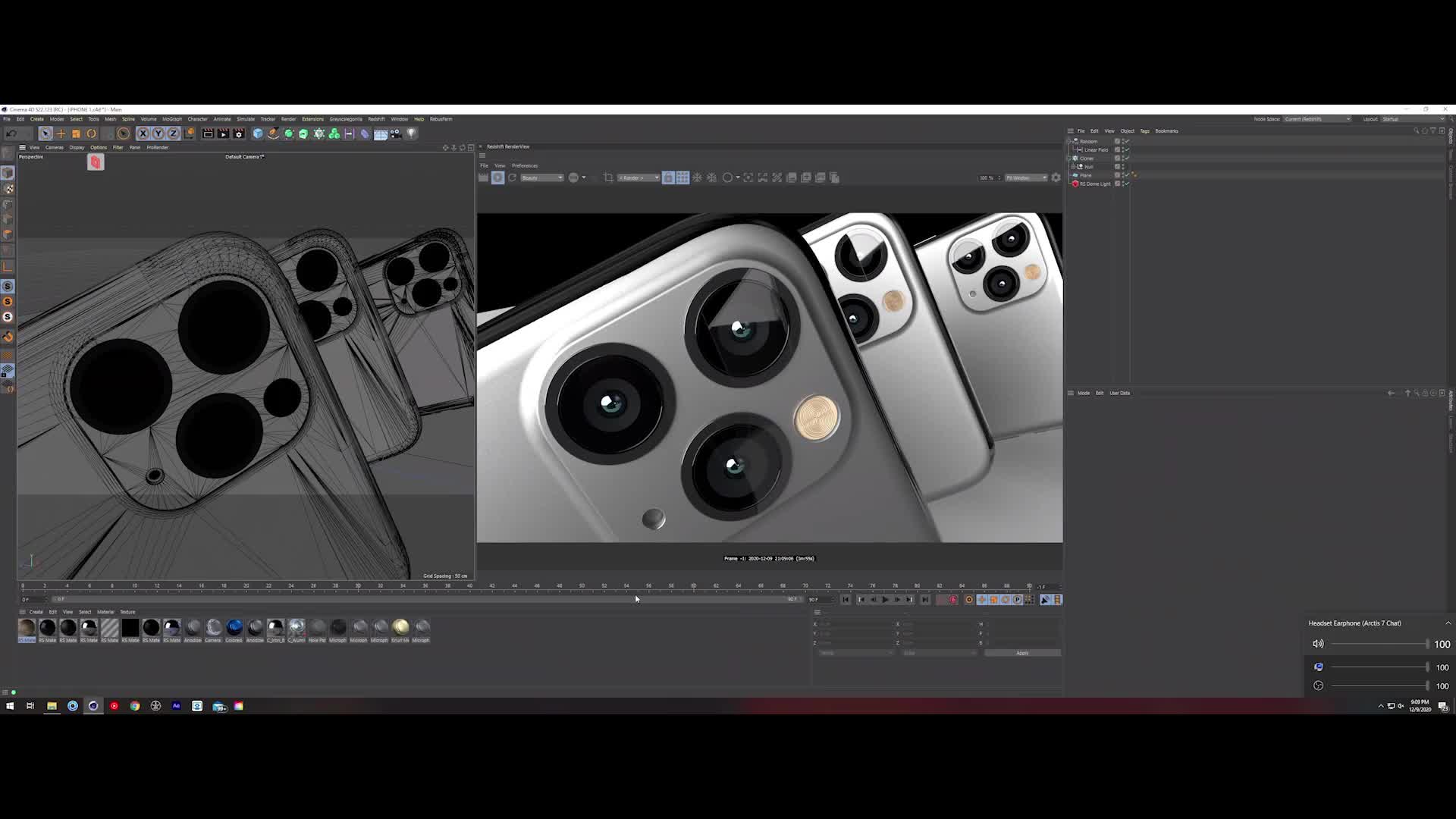Add a Light object

pos(411,133)
